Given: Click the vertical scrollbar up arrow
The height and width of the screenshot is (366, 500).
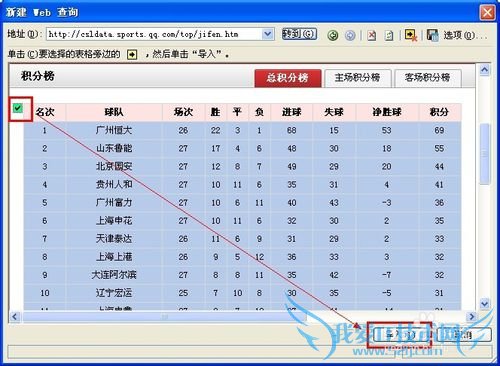Looking at the screenshot, I should click(484, 70).
